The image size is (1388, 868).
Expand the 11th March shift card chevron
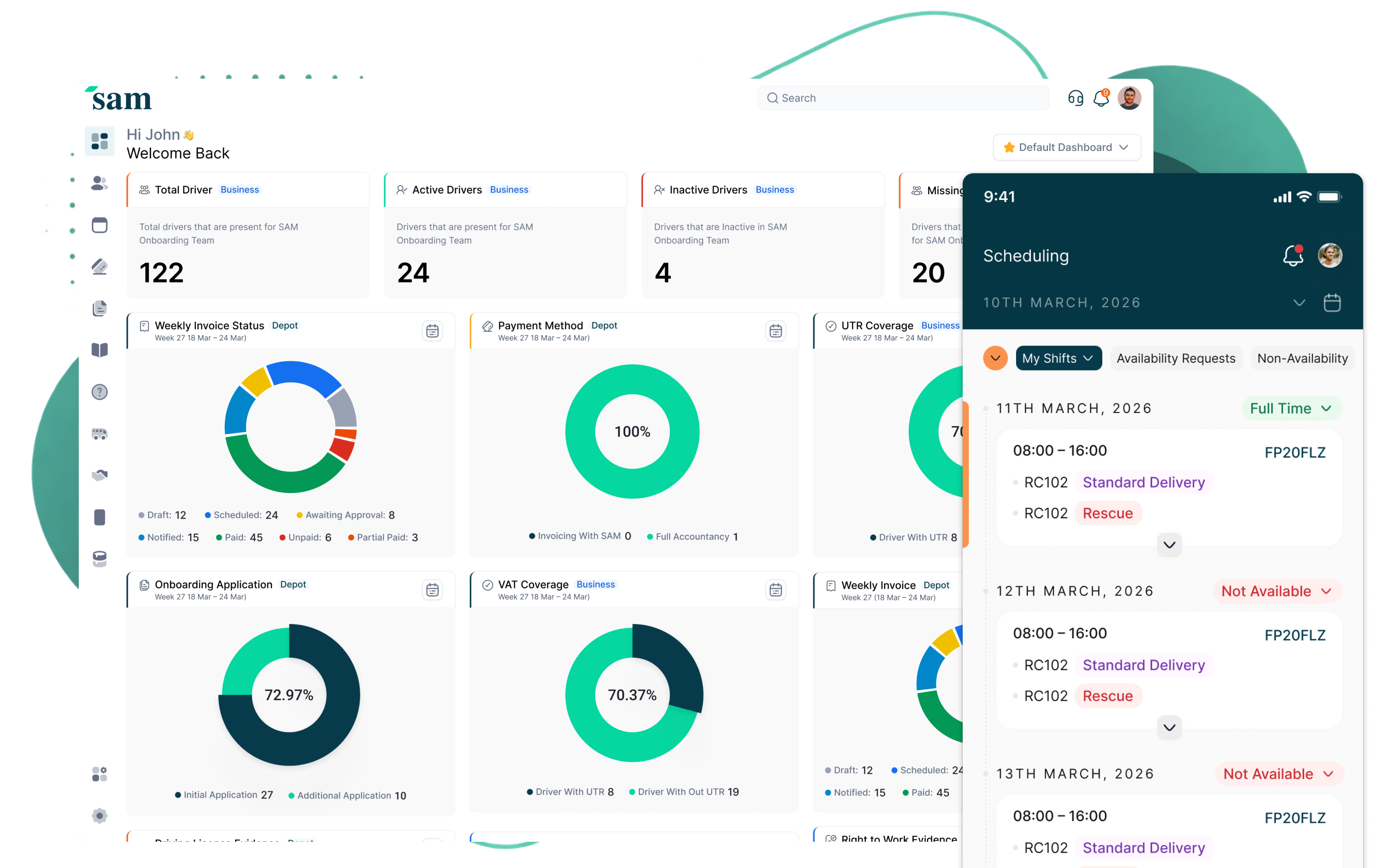(x=1169, y=544)
